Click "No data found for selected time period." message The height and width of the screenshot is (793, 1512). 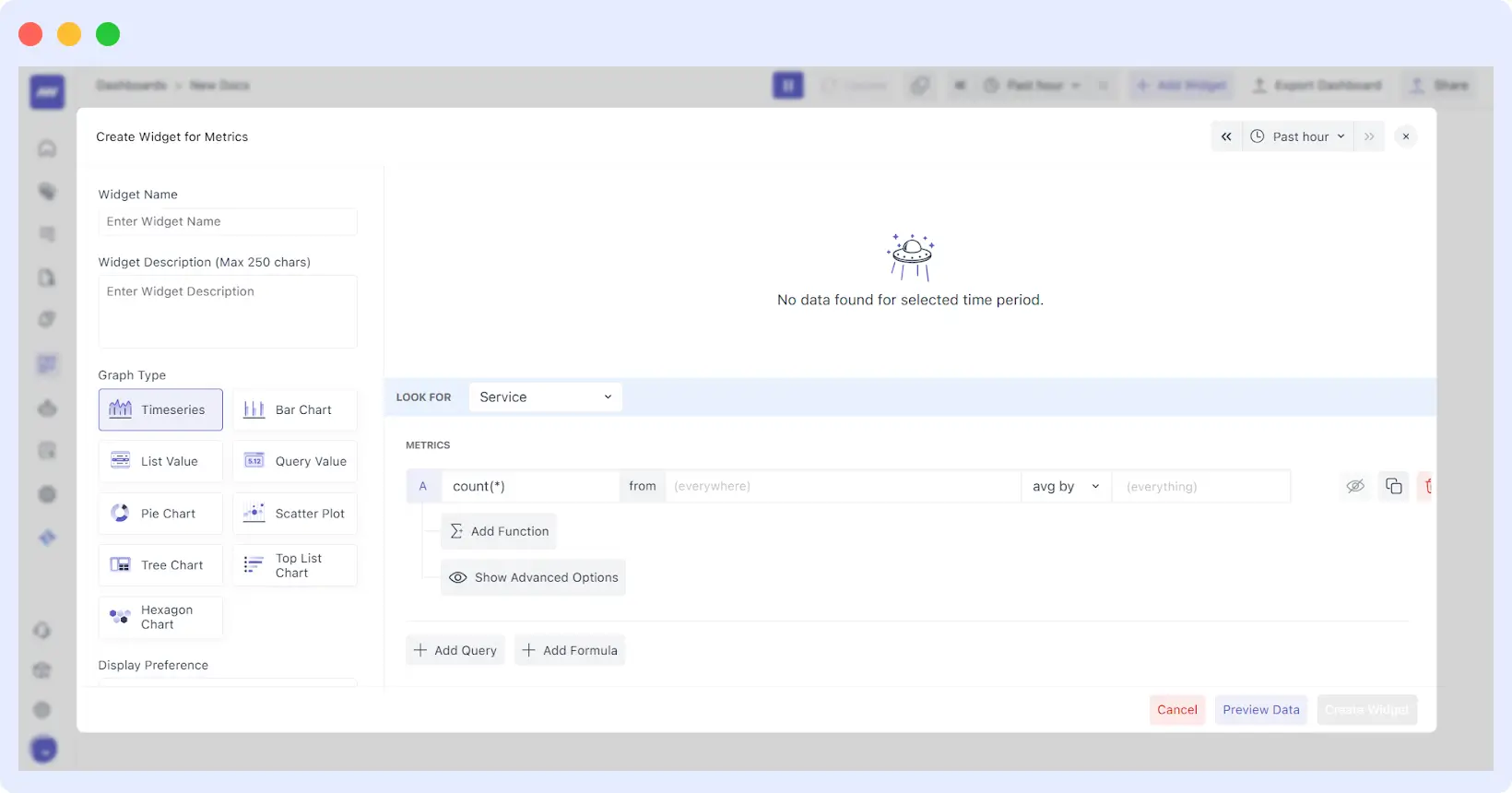pyautogui.click(x=910, y=300)
